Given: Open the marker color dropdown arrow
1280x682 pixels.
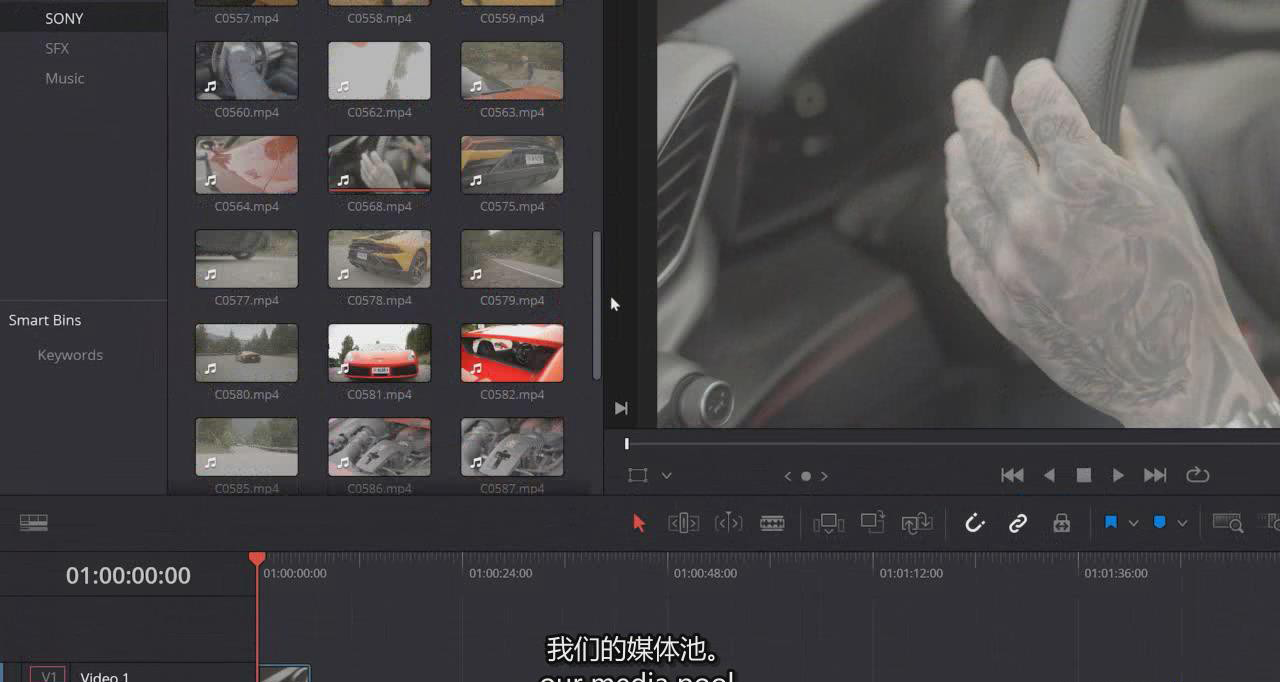Looking at the screenshot, I should tap(1182, 523).
